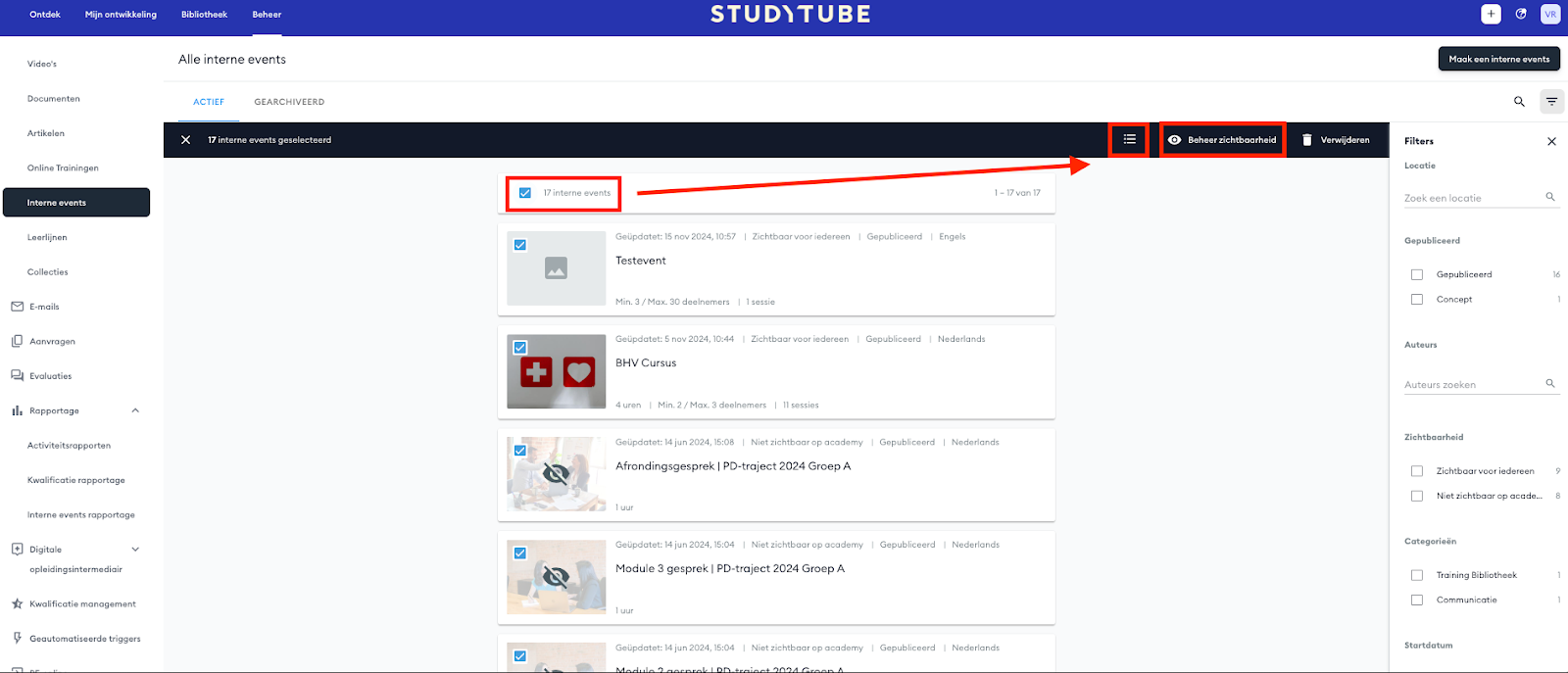The image size is (1568, 673).
Task: Open Interne events rapportage
Action: [81, 515]
